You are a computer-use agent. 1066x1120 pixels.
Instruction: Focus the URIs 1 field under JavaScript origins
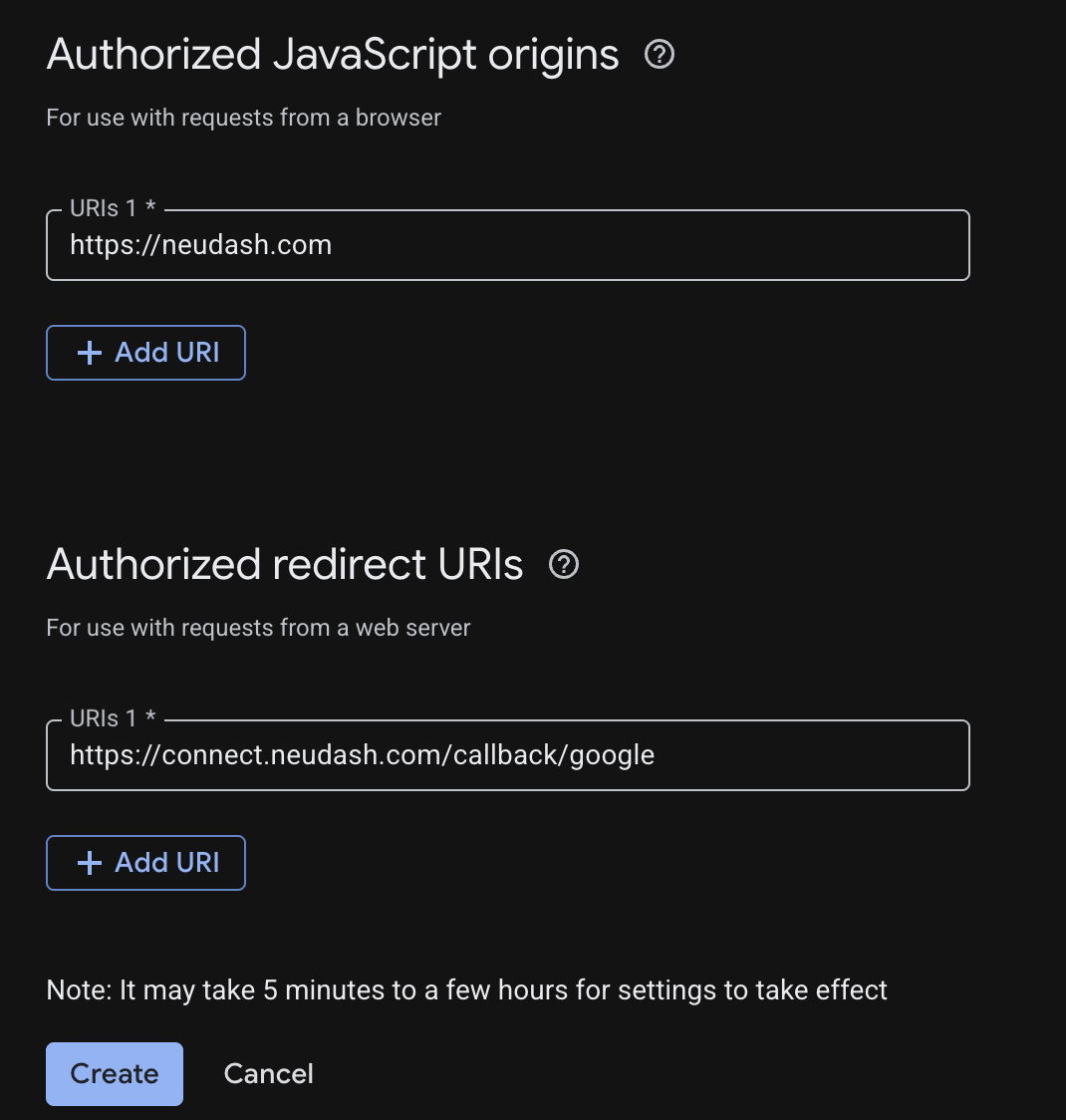pyautogui.click(x=508, y=244)
